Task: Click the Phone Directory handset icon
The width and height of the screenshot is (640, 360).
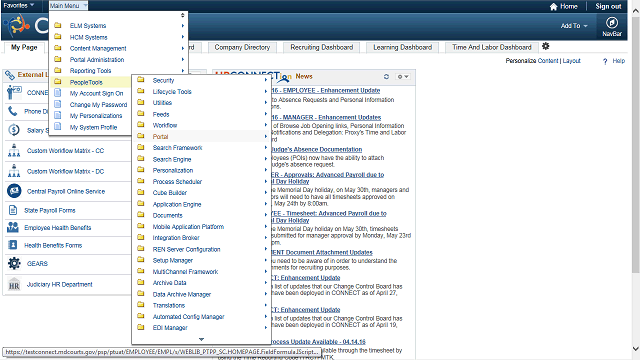Action: click(x=13, y=111)
